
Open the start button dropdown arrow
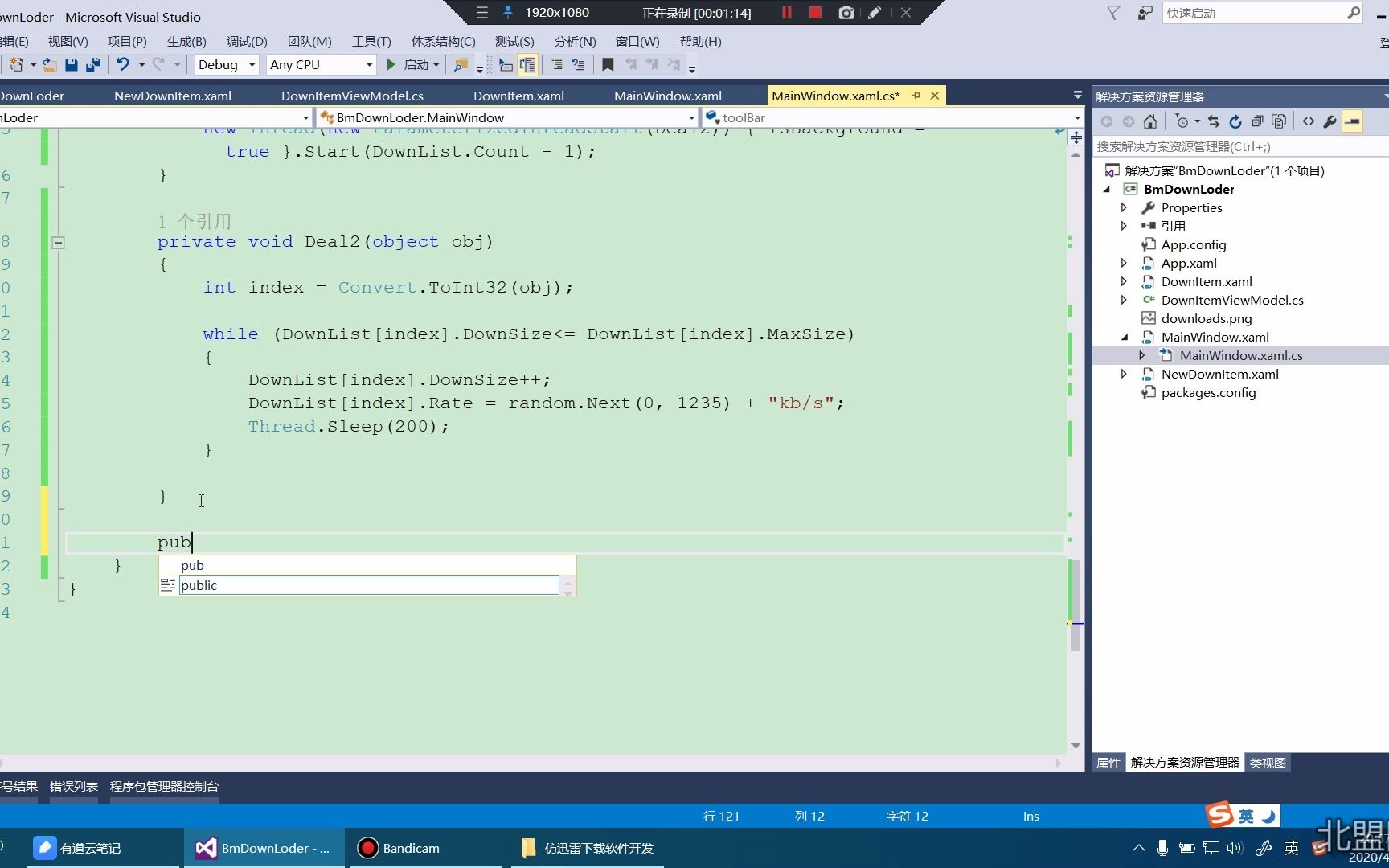coord(436,64)
